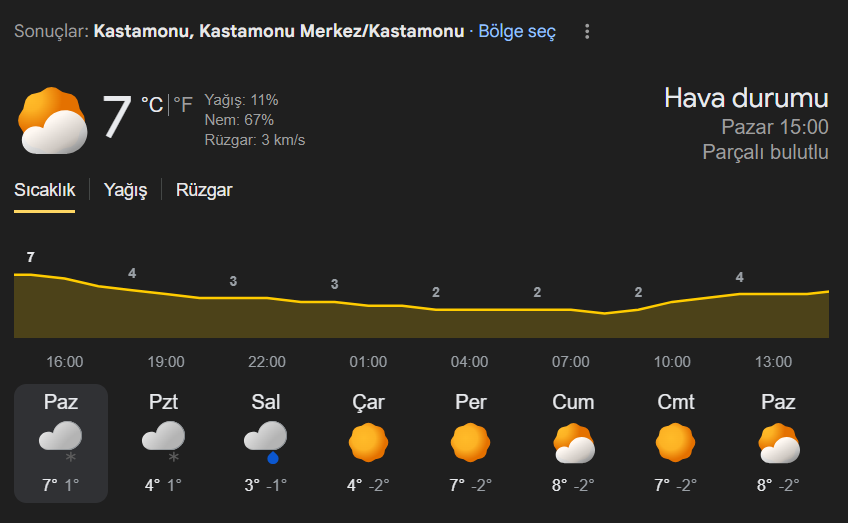Screen dimensions: 848x523
Task: Click the 16:00 time label
Action: click(65, 361)
